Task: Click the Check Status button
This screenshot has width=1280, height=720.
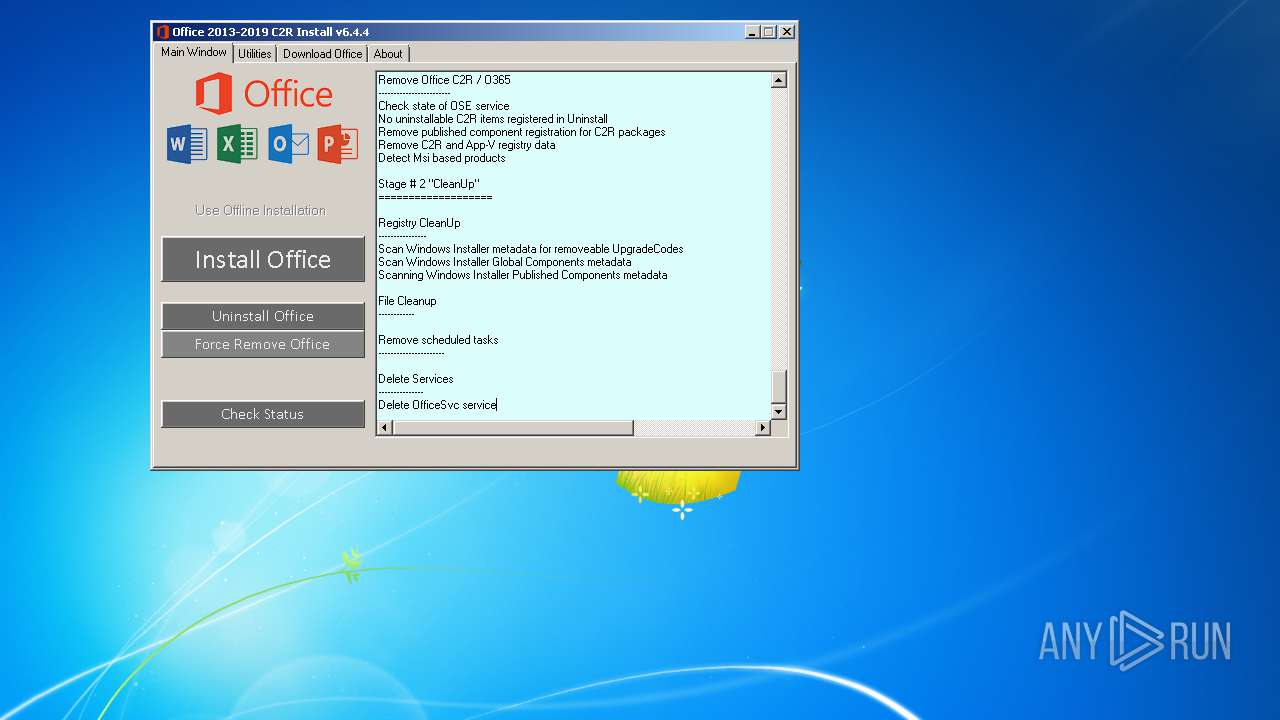Action: pos(263,414)
